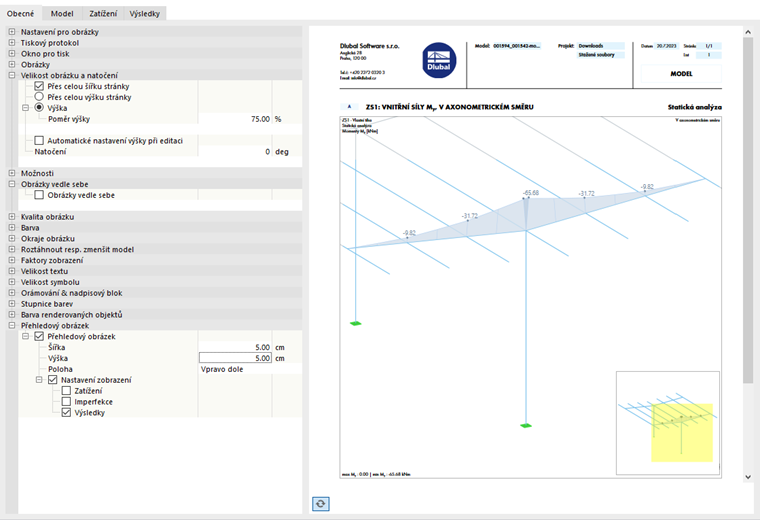Expand Orámování & nadpisový blok section
The width and height of the screenshot is (760, 520).
pos(12,293)
